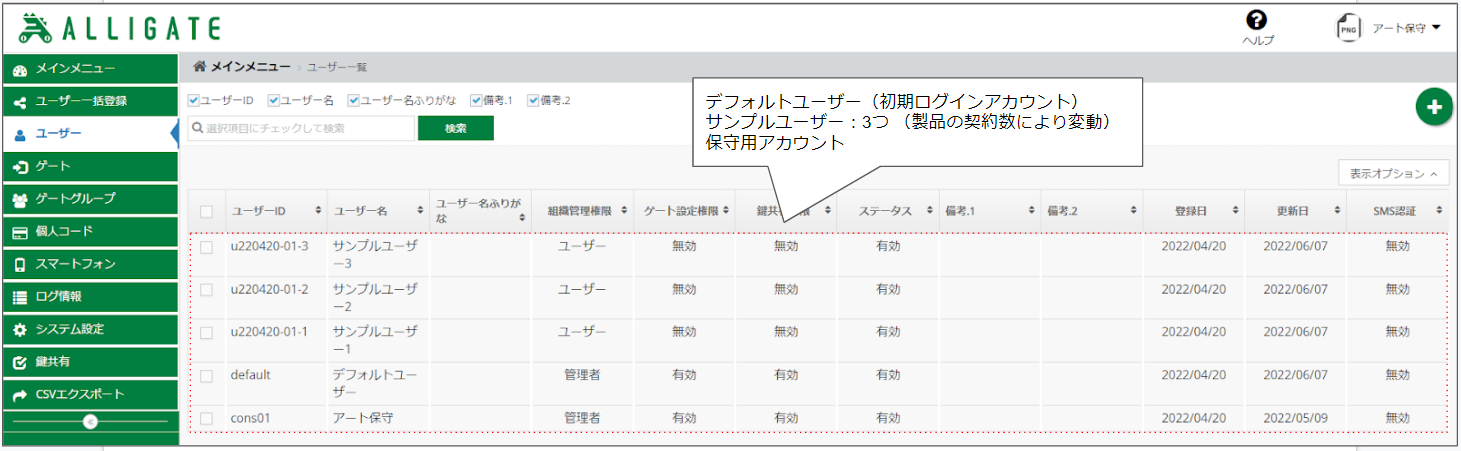Open System Settings gear in sidebar
Viewport: 1461px width, 451px height.
(x=89, y=329)
